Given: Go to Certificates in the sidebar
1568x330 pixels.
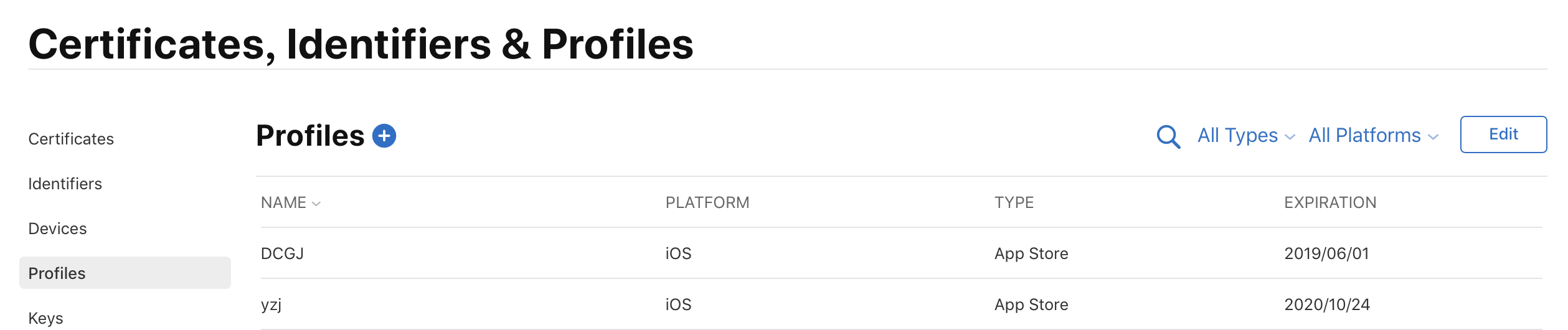Looking at the screenshot, I should (71, 139).
